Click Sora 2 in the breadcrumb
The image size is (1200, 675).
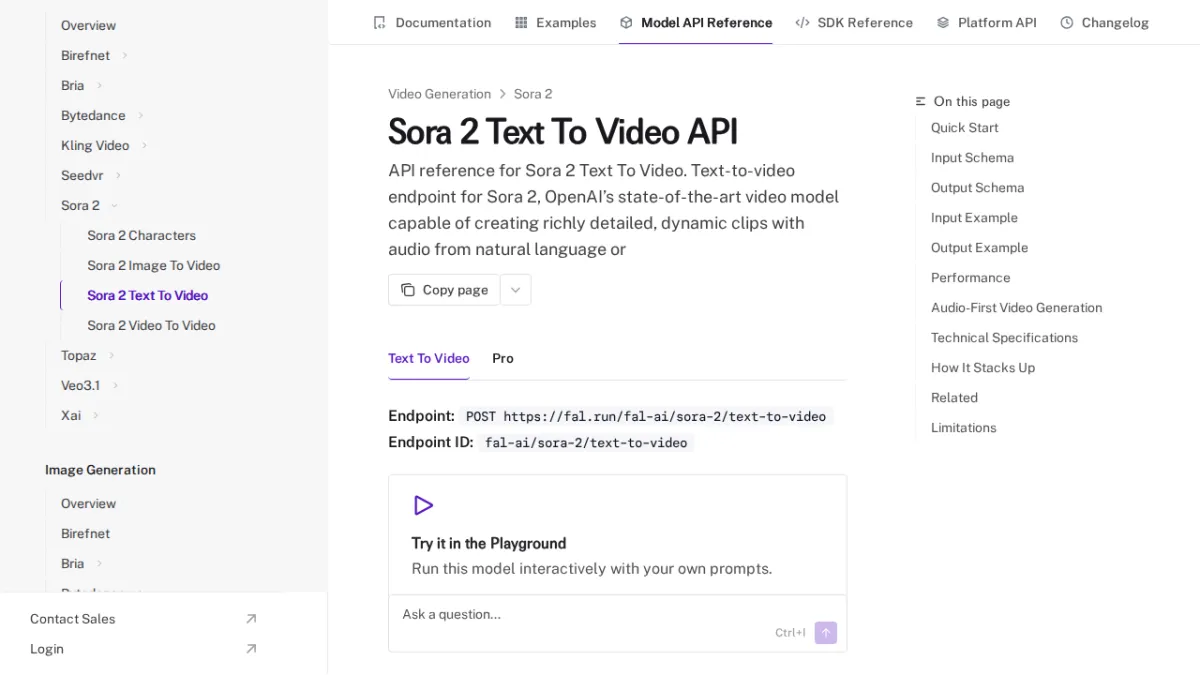click(533, 94)
